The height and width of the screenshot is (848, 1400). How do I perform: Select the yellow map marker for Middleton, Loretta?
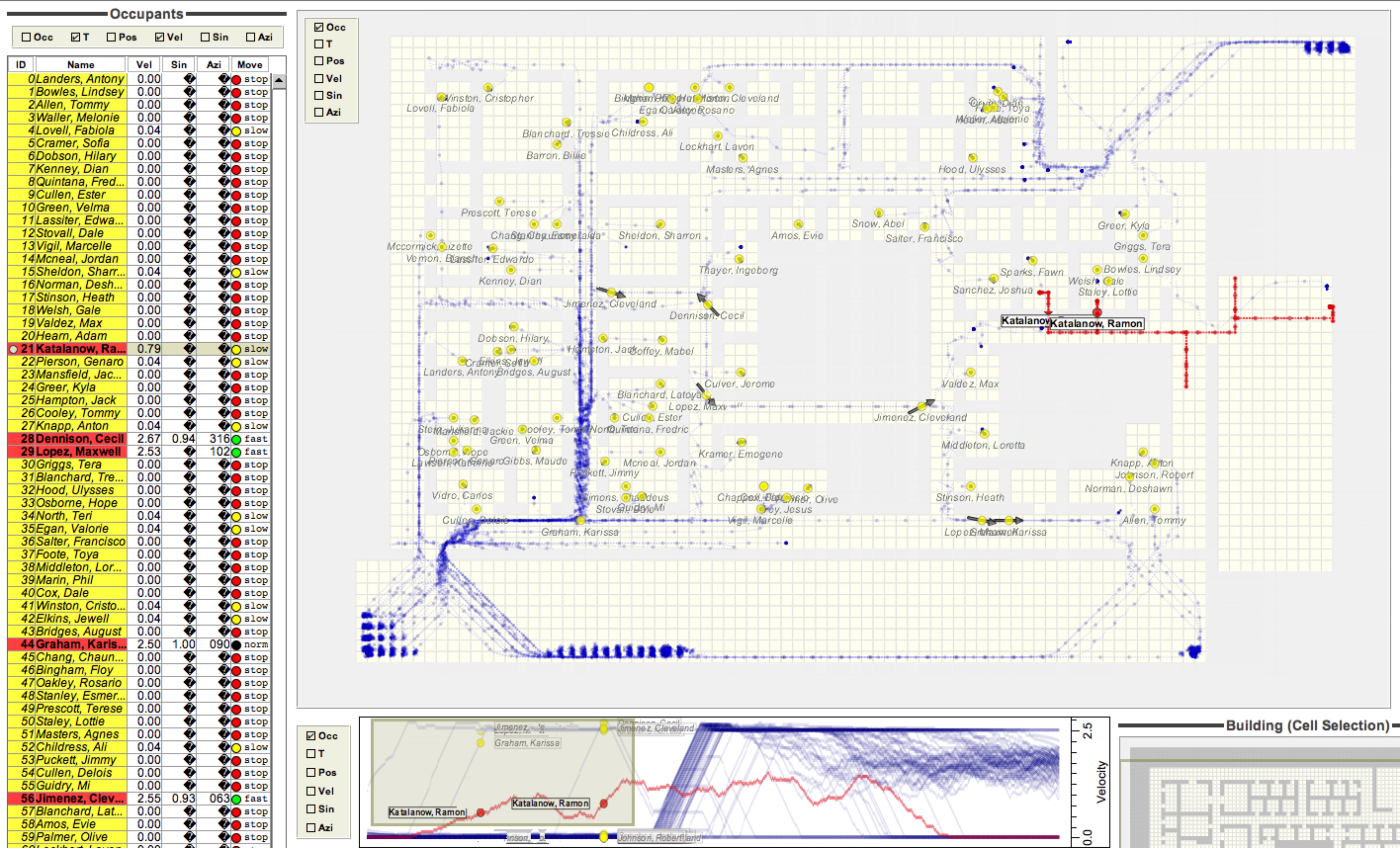[x=984, y=434]
